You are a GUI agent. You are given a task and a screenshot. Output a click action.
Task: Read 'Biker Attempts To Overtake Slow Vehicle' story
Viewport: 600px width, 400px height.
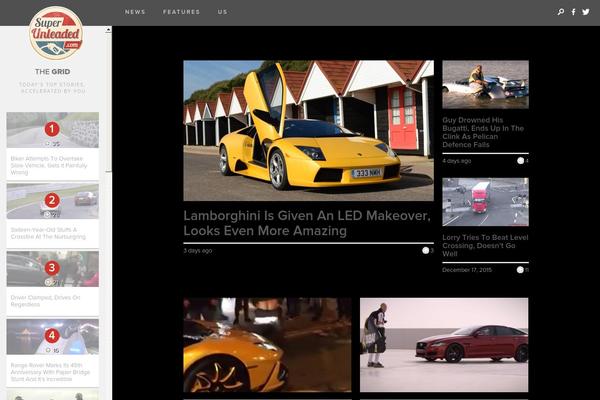(x=49, y=165)
